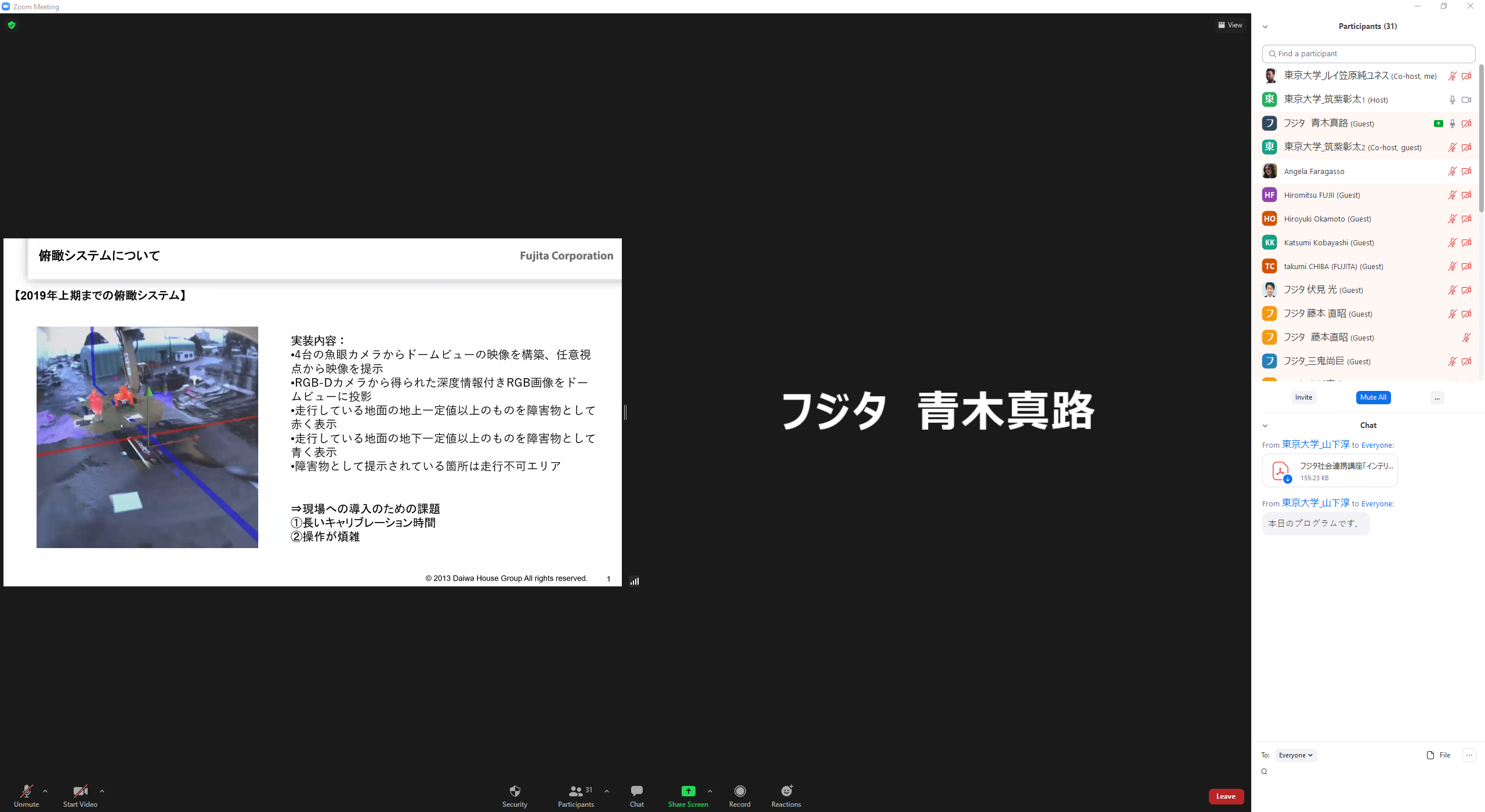
Task: Click my muted mic icon, 東京大学_ルイ笠原純ユネス row
Action: [1452, 76]
